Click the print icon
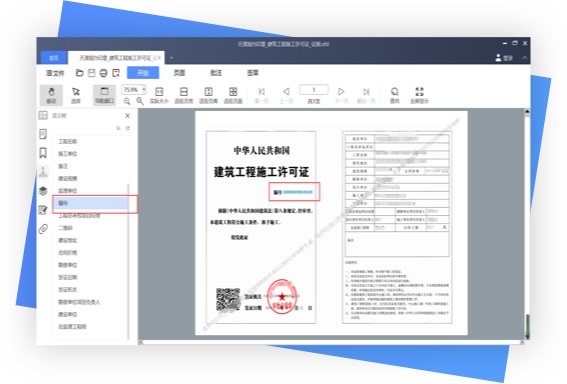567x384 pixels. pos(103,73)
